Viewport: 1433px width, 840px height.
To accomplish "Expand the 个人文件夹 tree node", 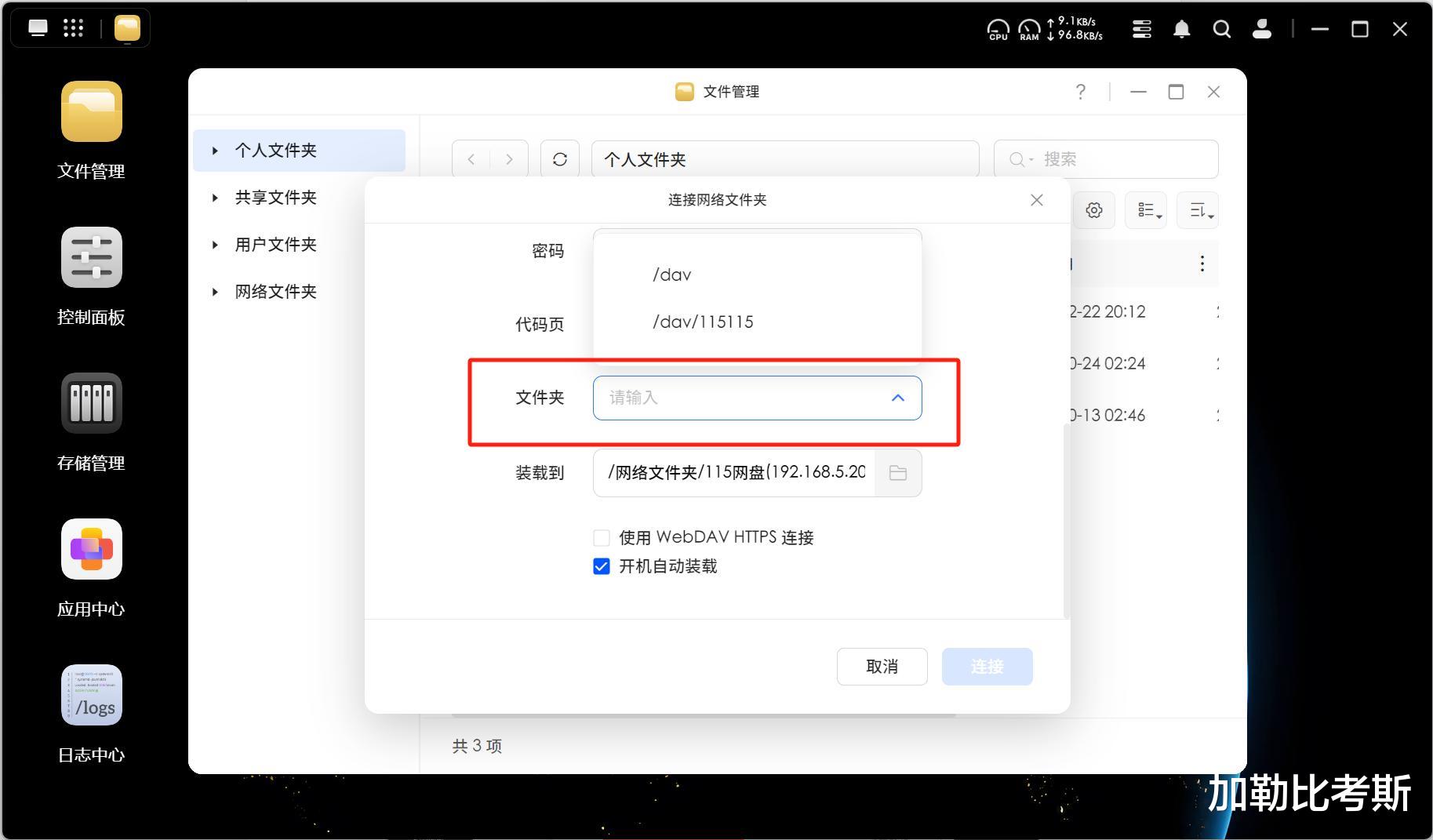I will click(215, 151).
